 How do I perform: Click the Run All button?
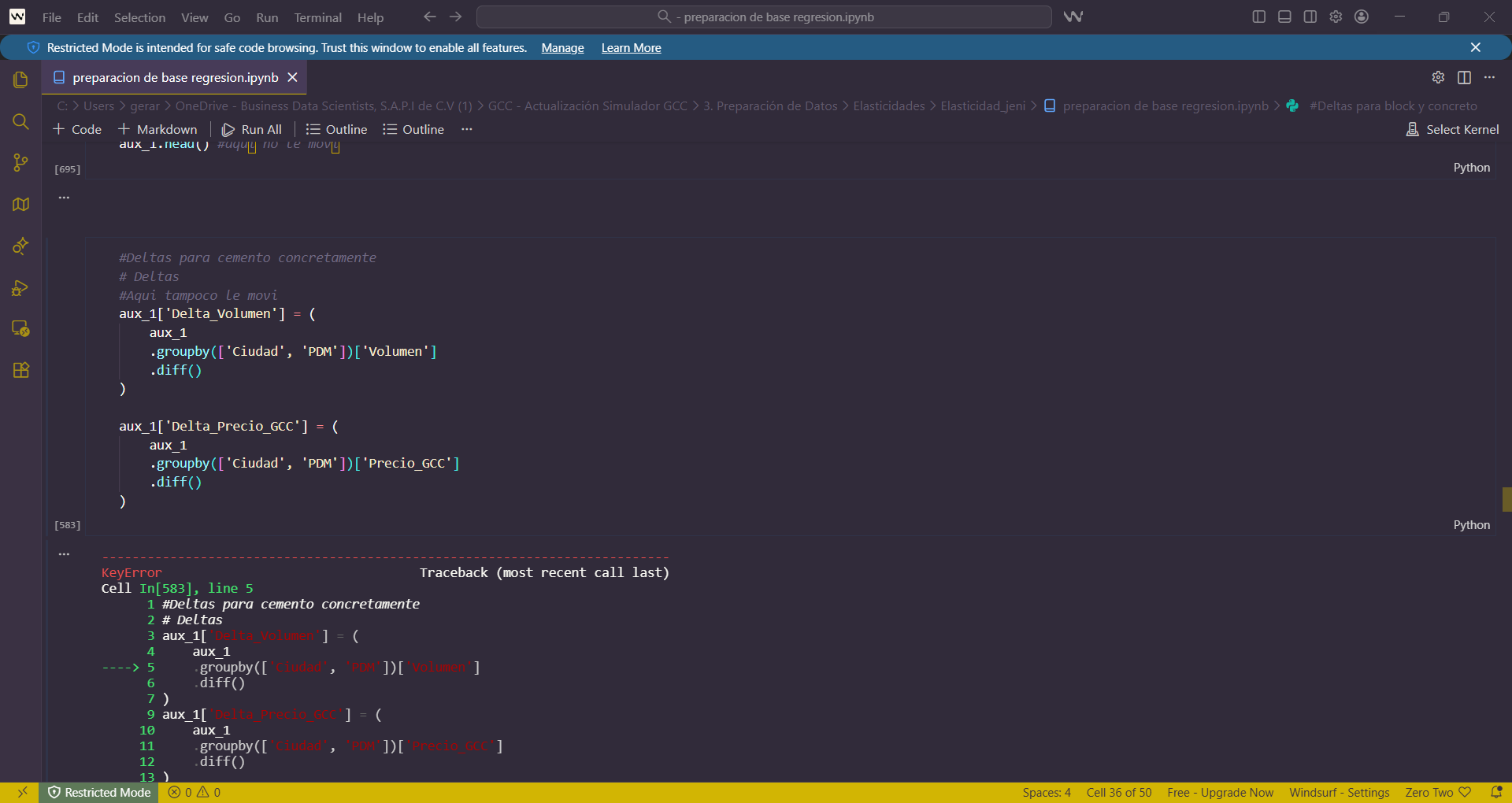coord(252,129)
